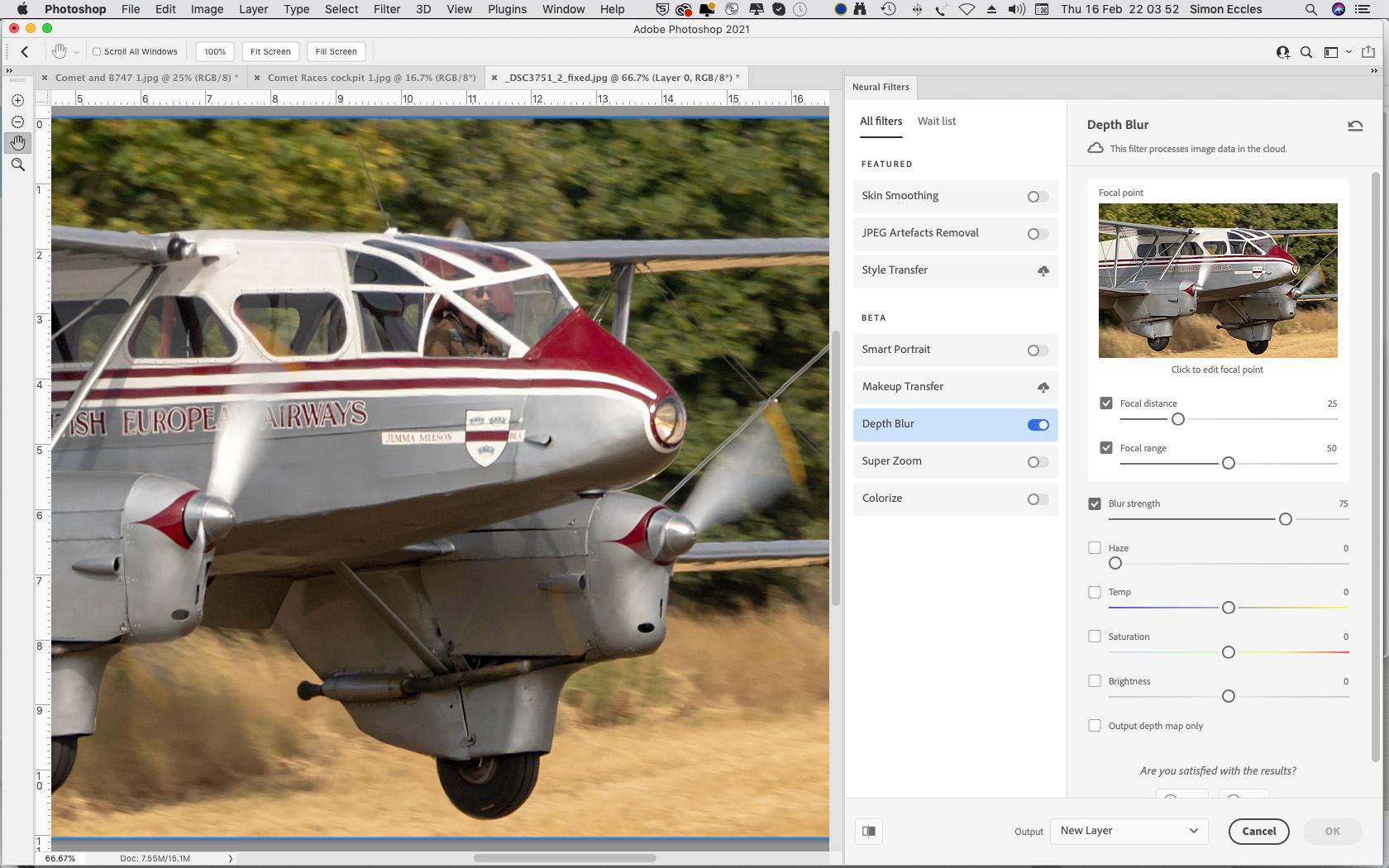1389x868 pixels.
Task: Click the zoom percentage field 66.67%
Action: pos(60,858)
